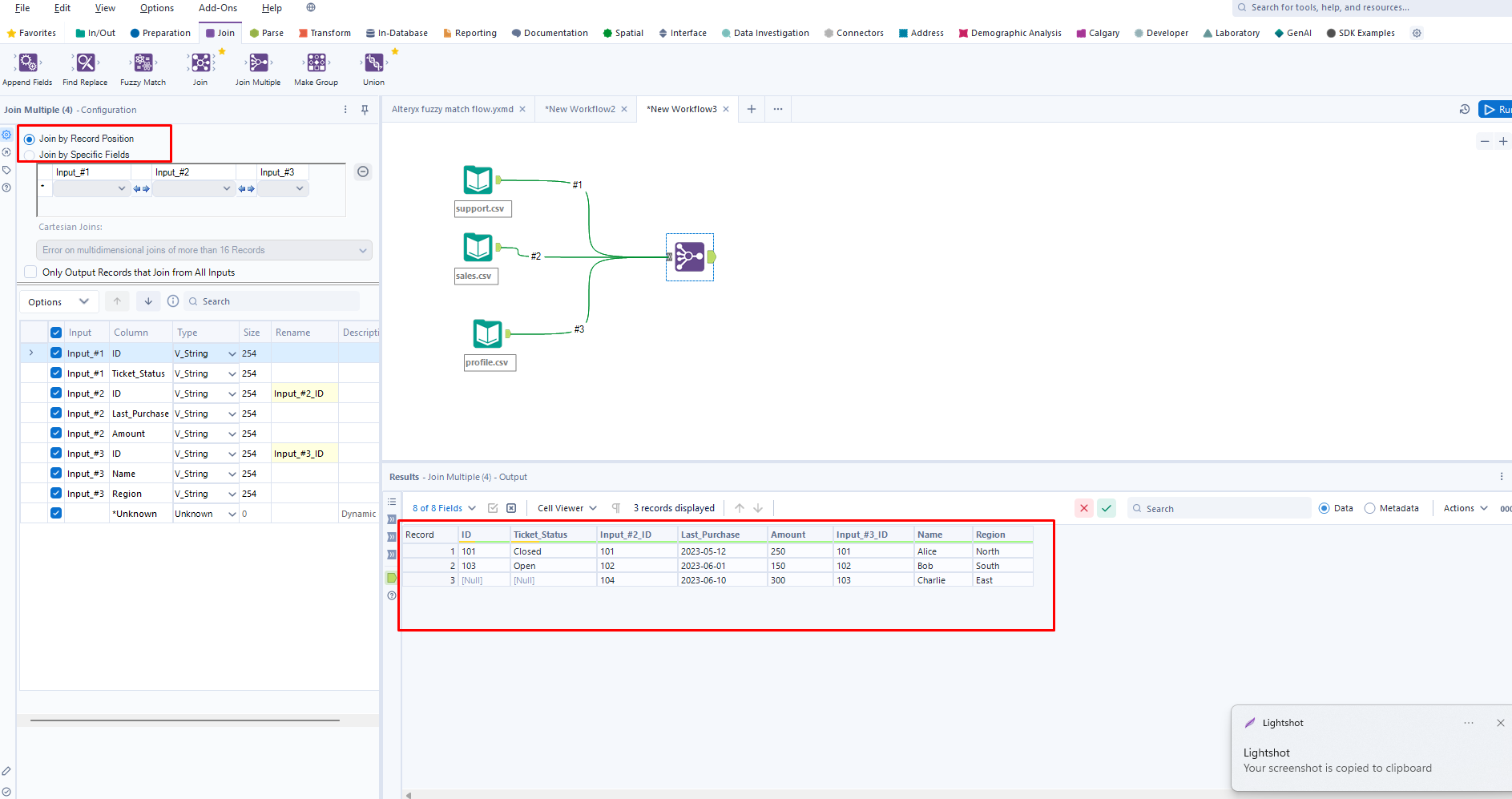Click the Union tool icon

coord(373,63)
